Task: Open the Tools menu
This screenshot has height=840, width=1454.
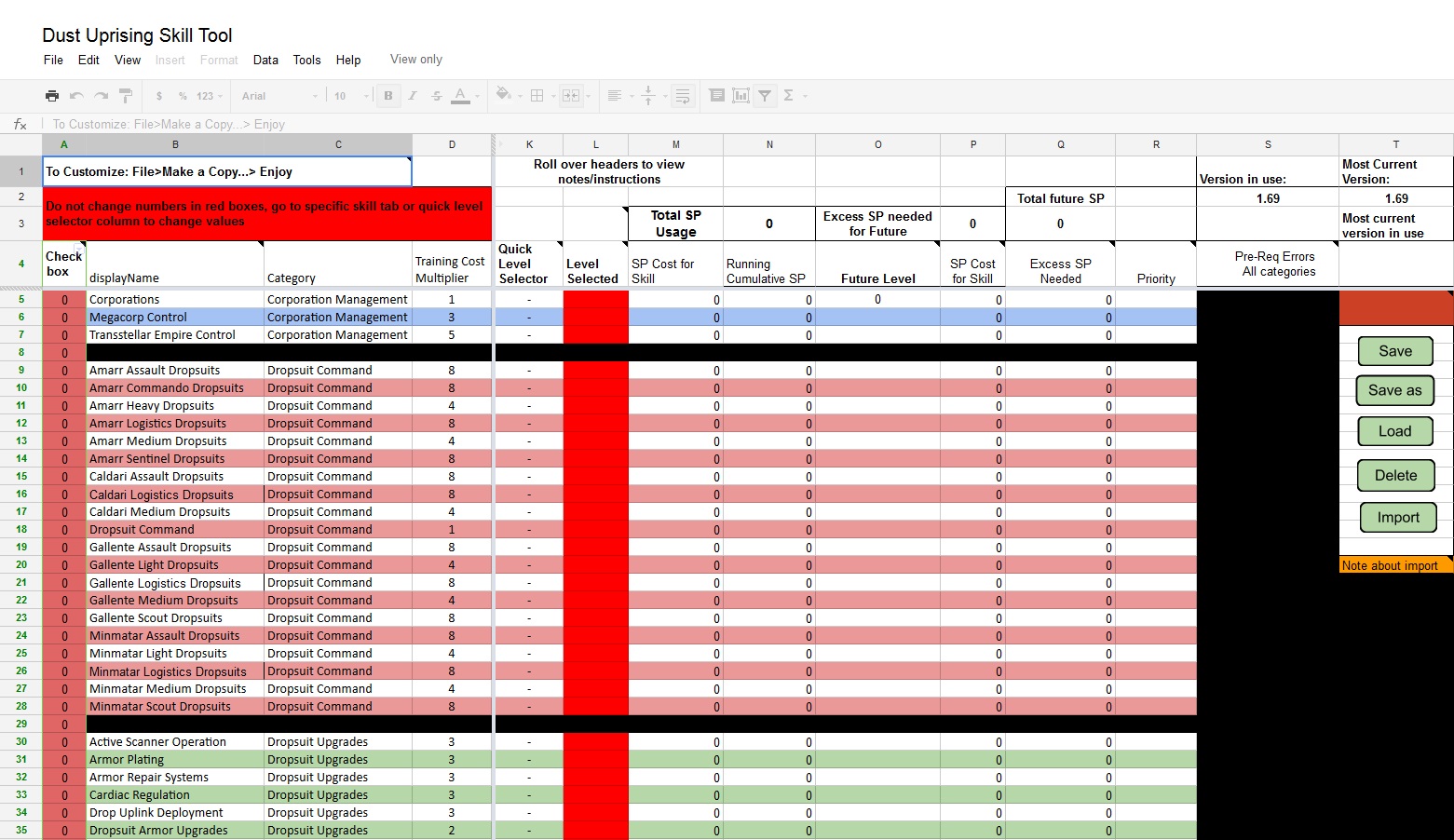Action: click(x=306, y=60)
